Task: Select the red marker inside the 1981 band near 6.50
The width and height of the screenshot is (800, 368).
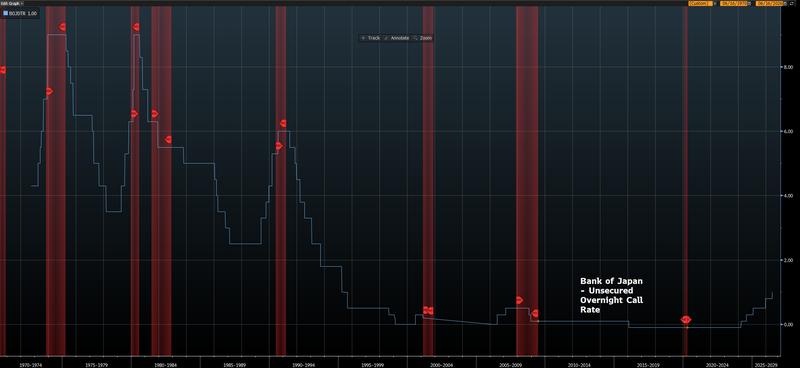Action: point(155,114)
